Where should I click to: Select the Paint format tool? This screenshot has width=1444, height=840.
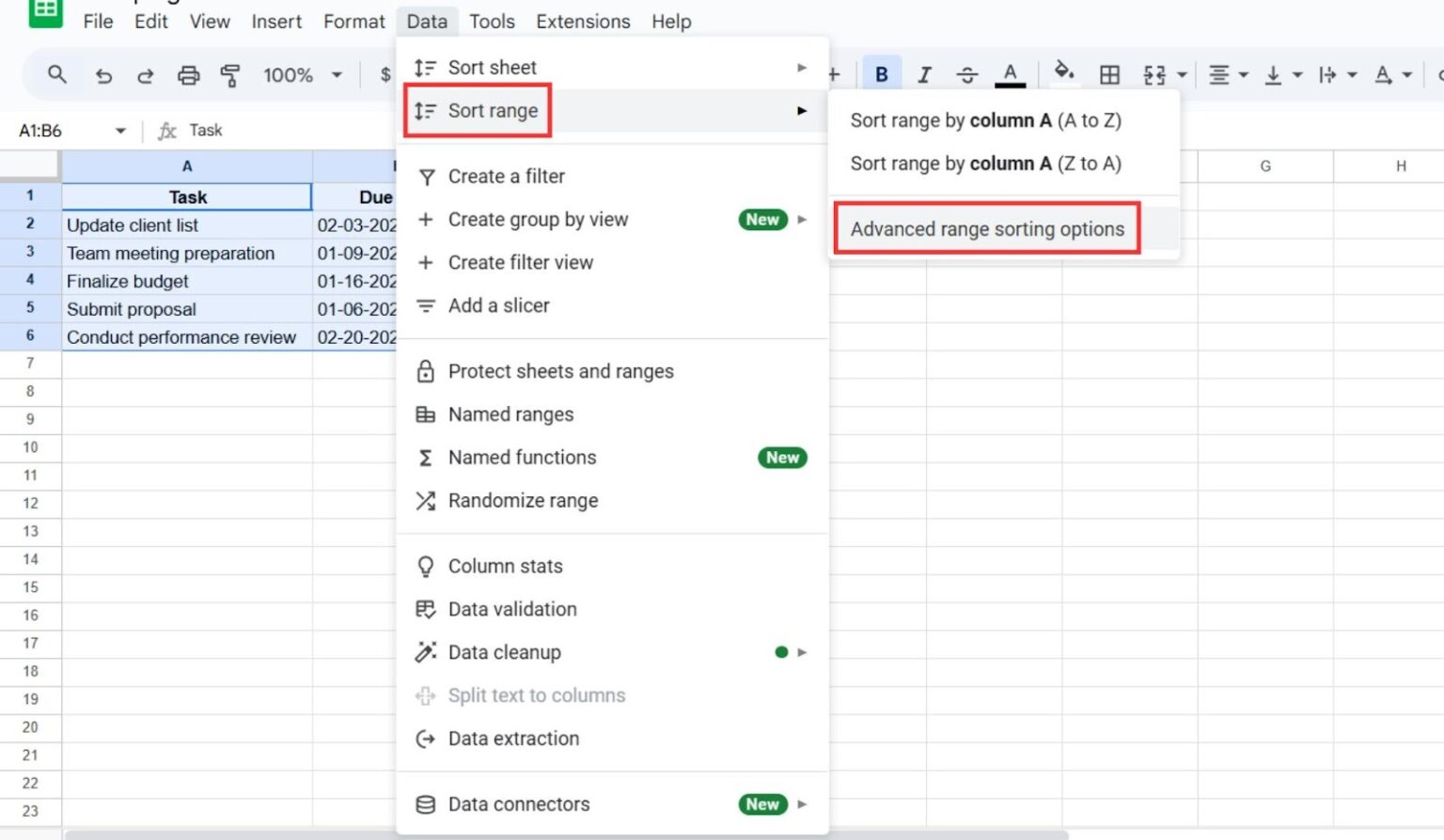(x=230, y=74)
